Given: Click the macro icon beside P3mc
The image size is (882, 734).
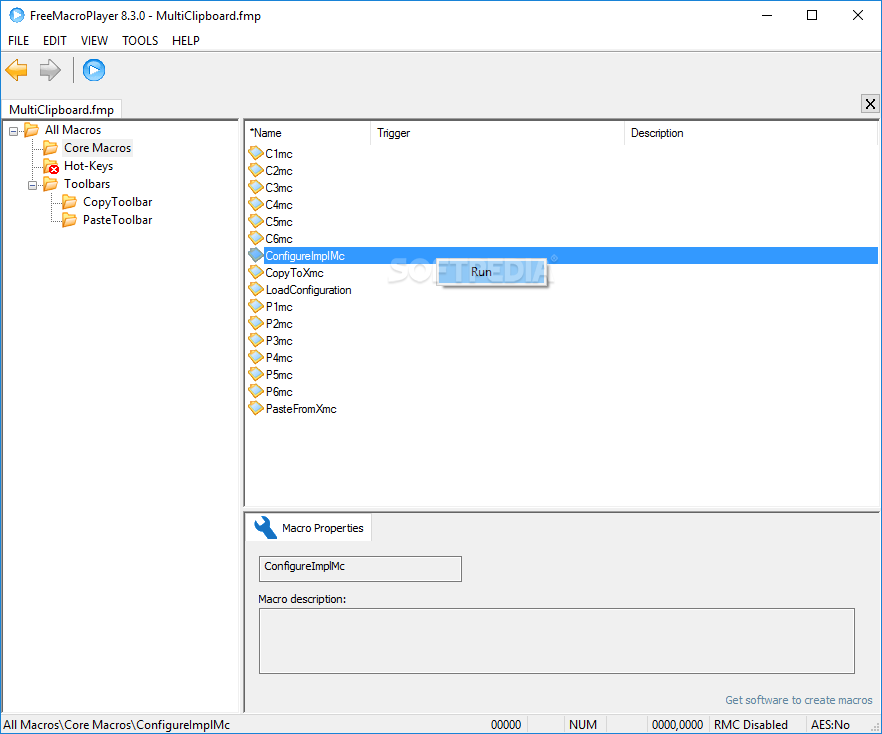Looking at the screenshot, I should pyautogui.click(x=256, y=340).
